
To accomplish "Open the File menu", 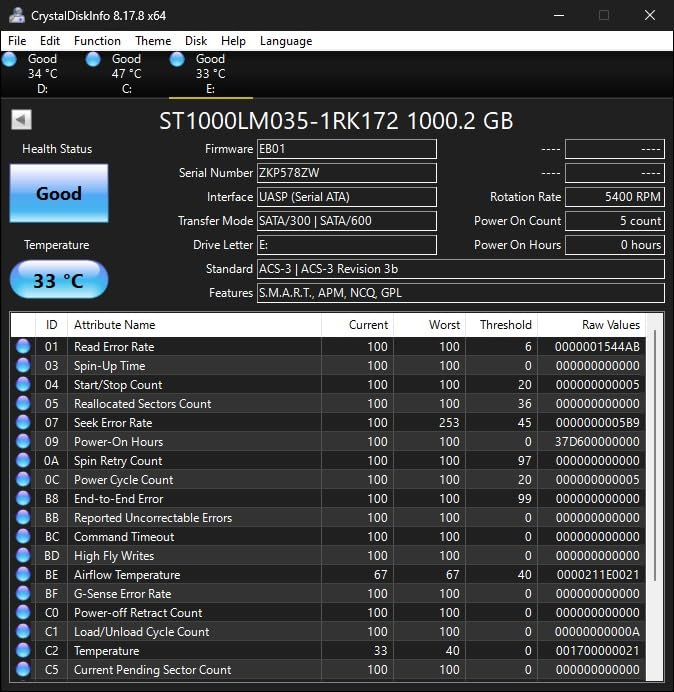I will [17, 41].
